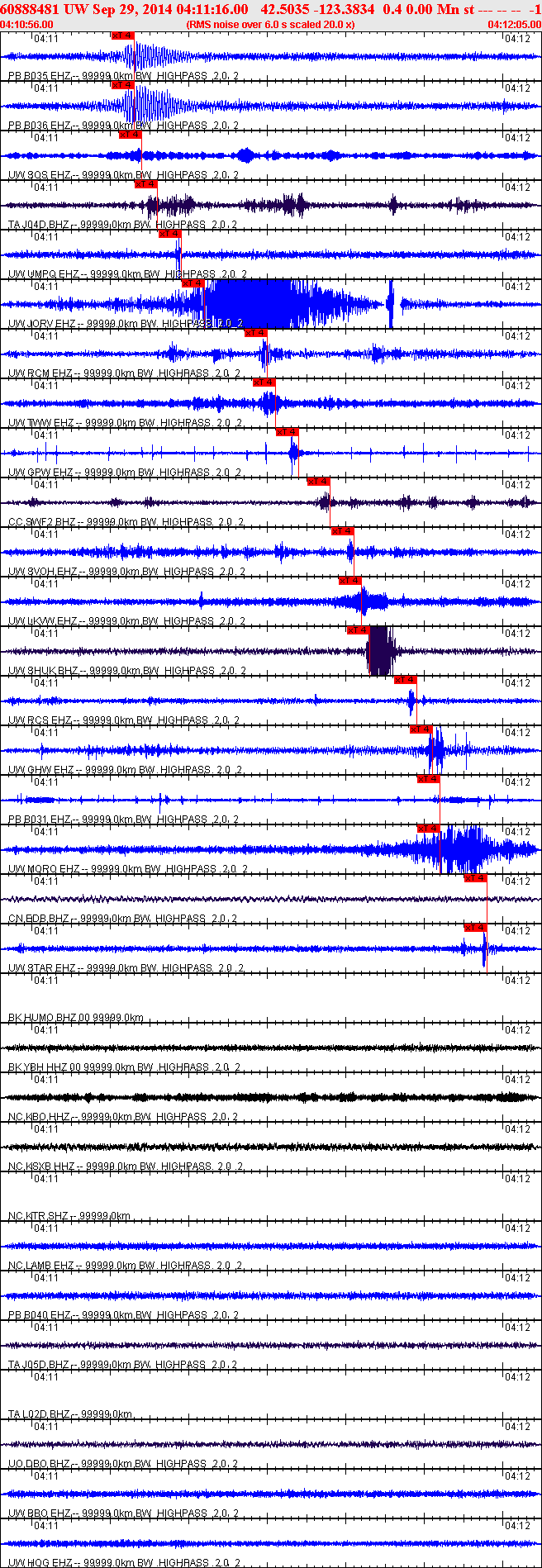Screen dimensions: 542x1568
Task: Click the UO DBO BHZ station label
Action: [x=124, y=1464]
